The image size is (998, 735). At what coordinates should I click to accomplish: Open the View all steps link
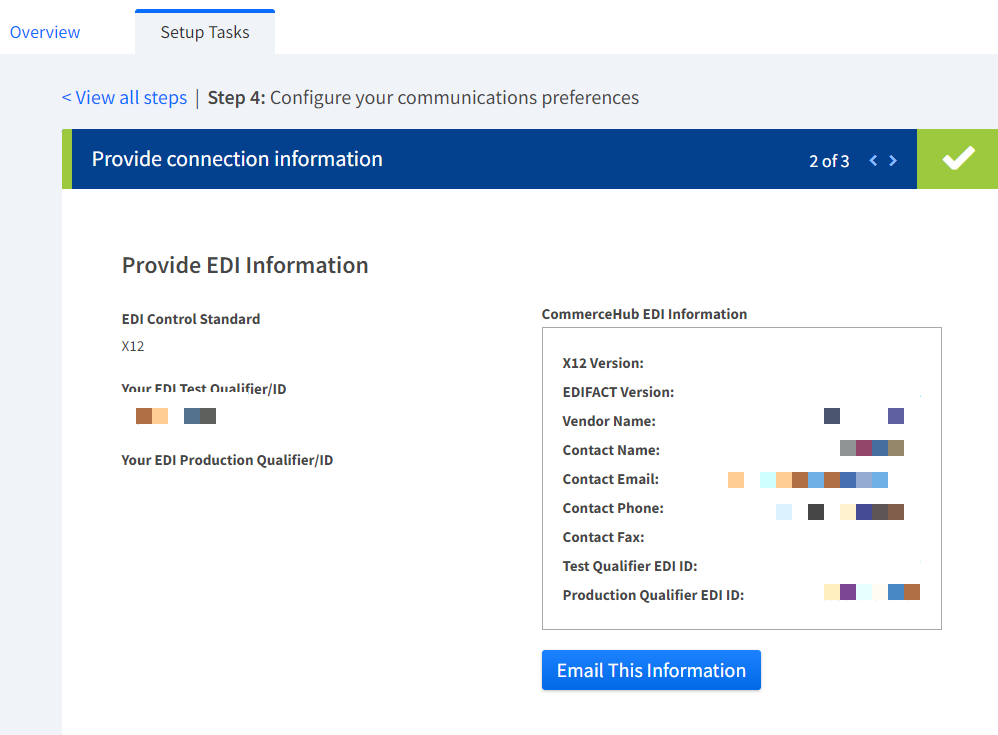[x=124, y=97]
